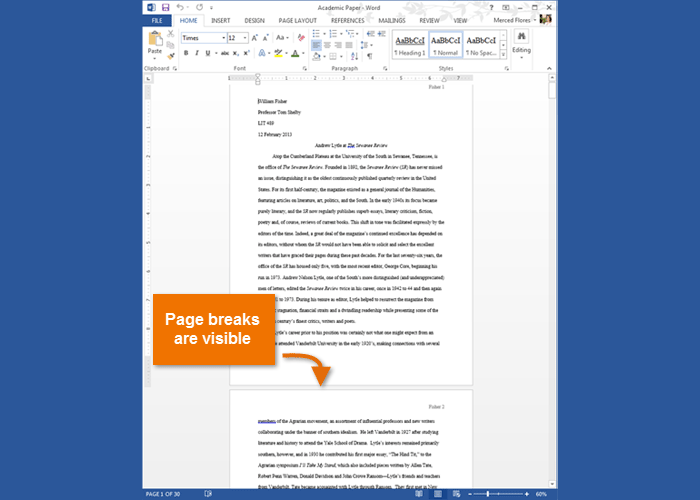Click the tab selector on the ruler
The width and height of the screenshot is (700, 500).
148,79
